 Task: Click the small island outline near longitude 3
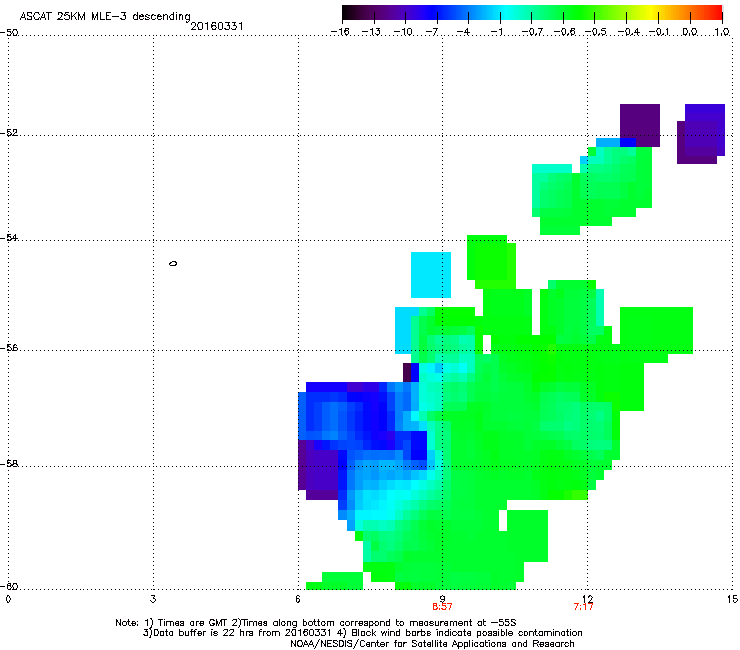click(173, 263)
